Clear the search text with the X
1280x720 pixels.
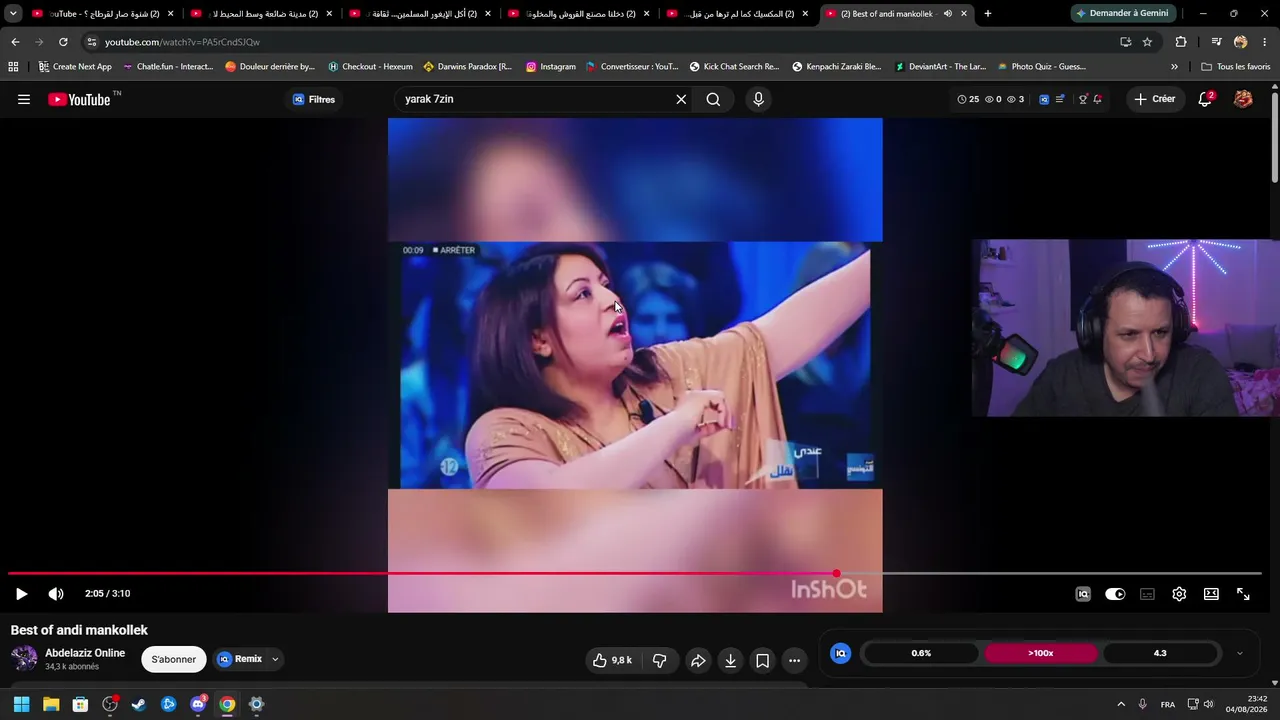point(681,99)
